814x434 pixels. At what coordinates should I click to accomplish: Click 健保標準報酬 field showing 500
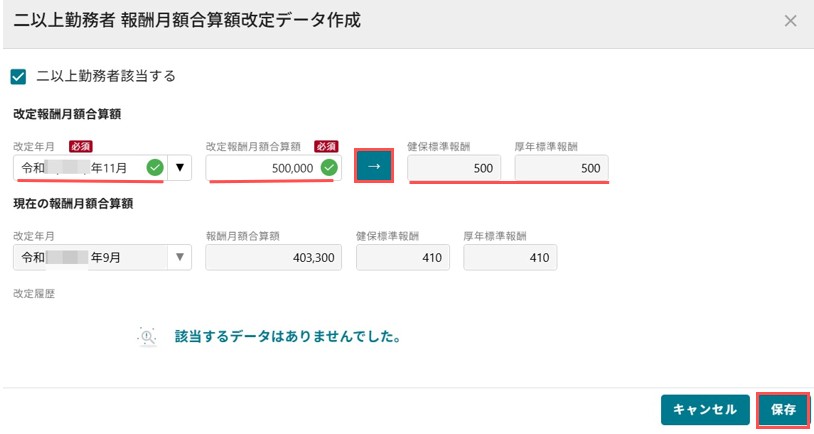[x=454, y=168]
